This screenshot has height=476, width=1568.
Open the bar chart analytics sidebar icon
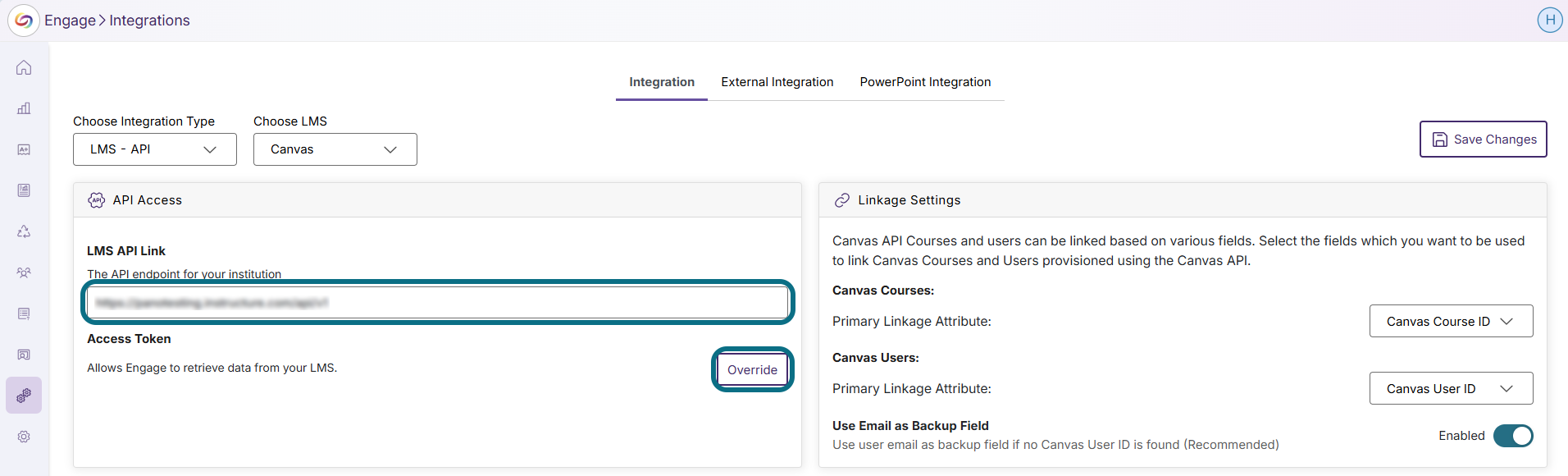[24, 108]
